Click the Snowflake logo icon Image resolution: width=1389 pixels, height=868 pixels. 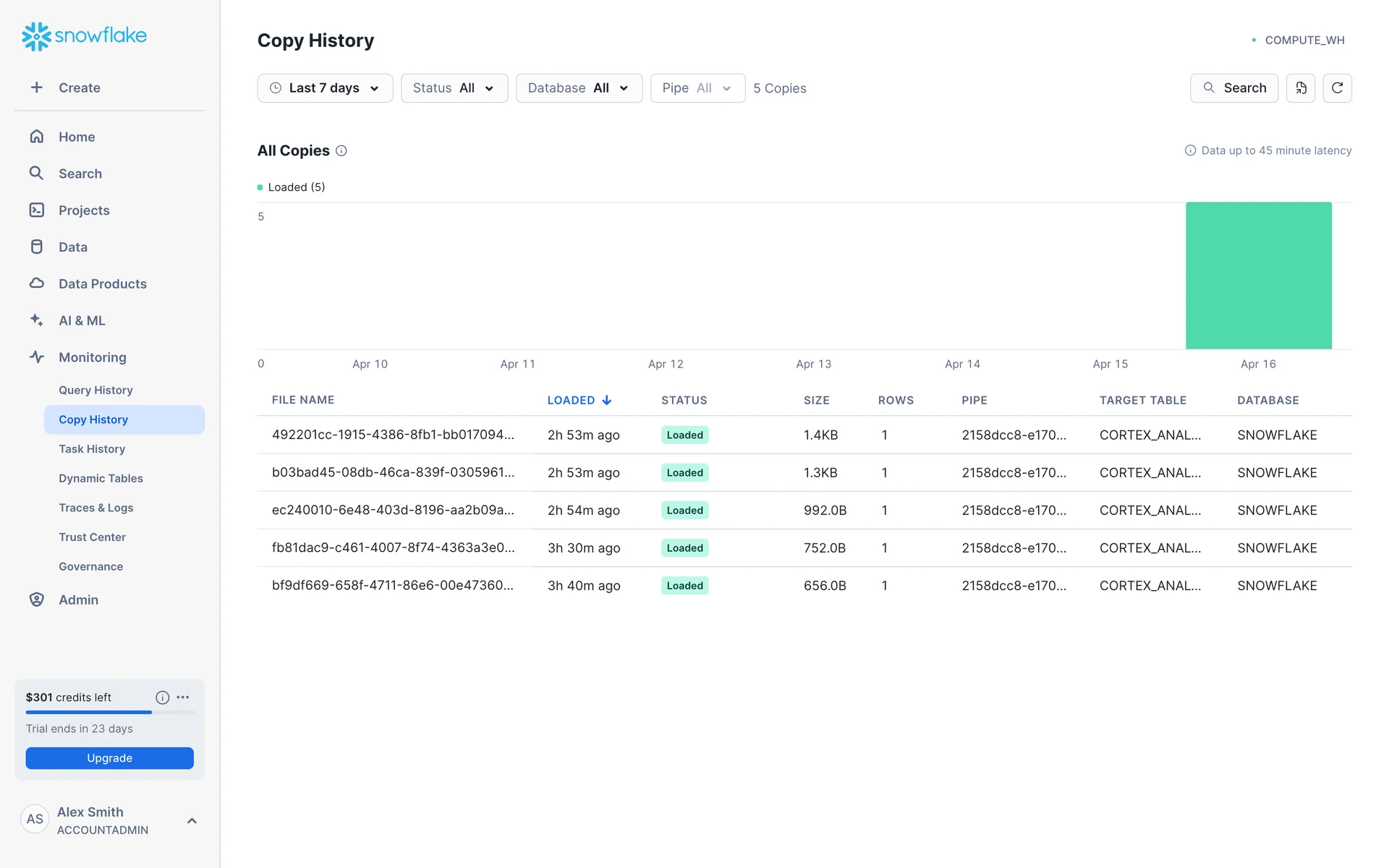point(36,36)
